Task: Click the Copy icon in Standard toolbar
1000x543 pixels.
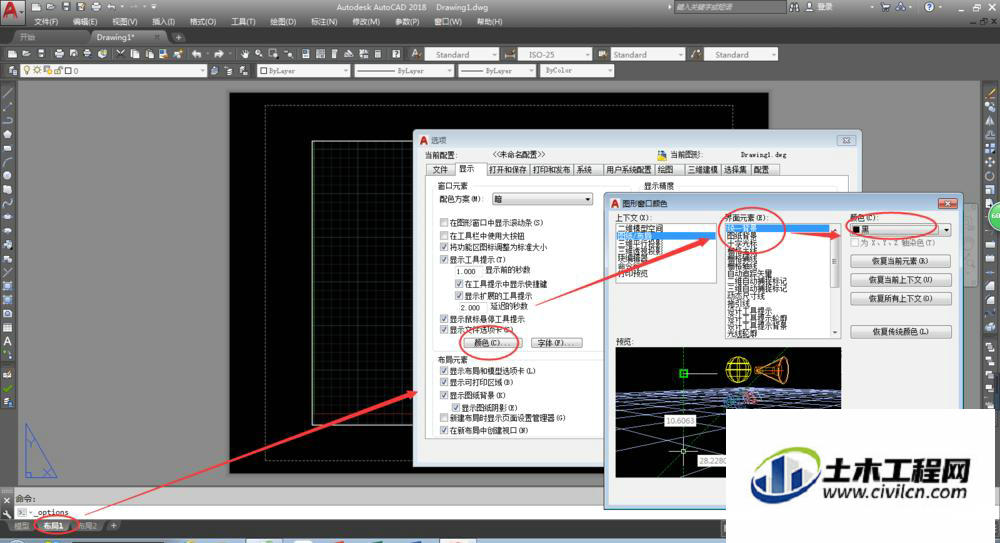Action: (135, 54)
